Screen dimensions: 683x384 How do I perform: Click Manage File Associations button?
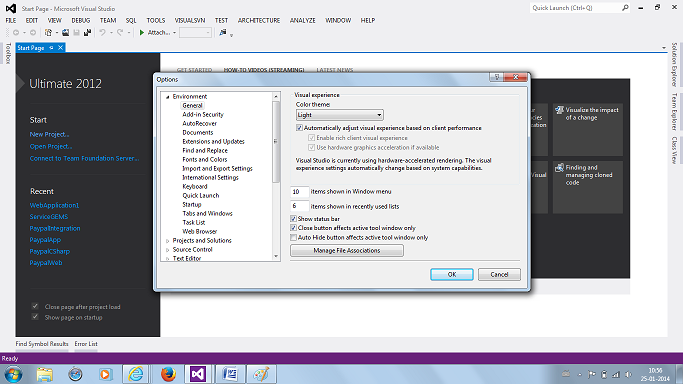click(347, 250)
